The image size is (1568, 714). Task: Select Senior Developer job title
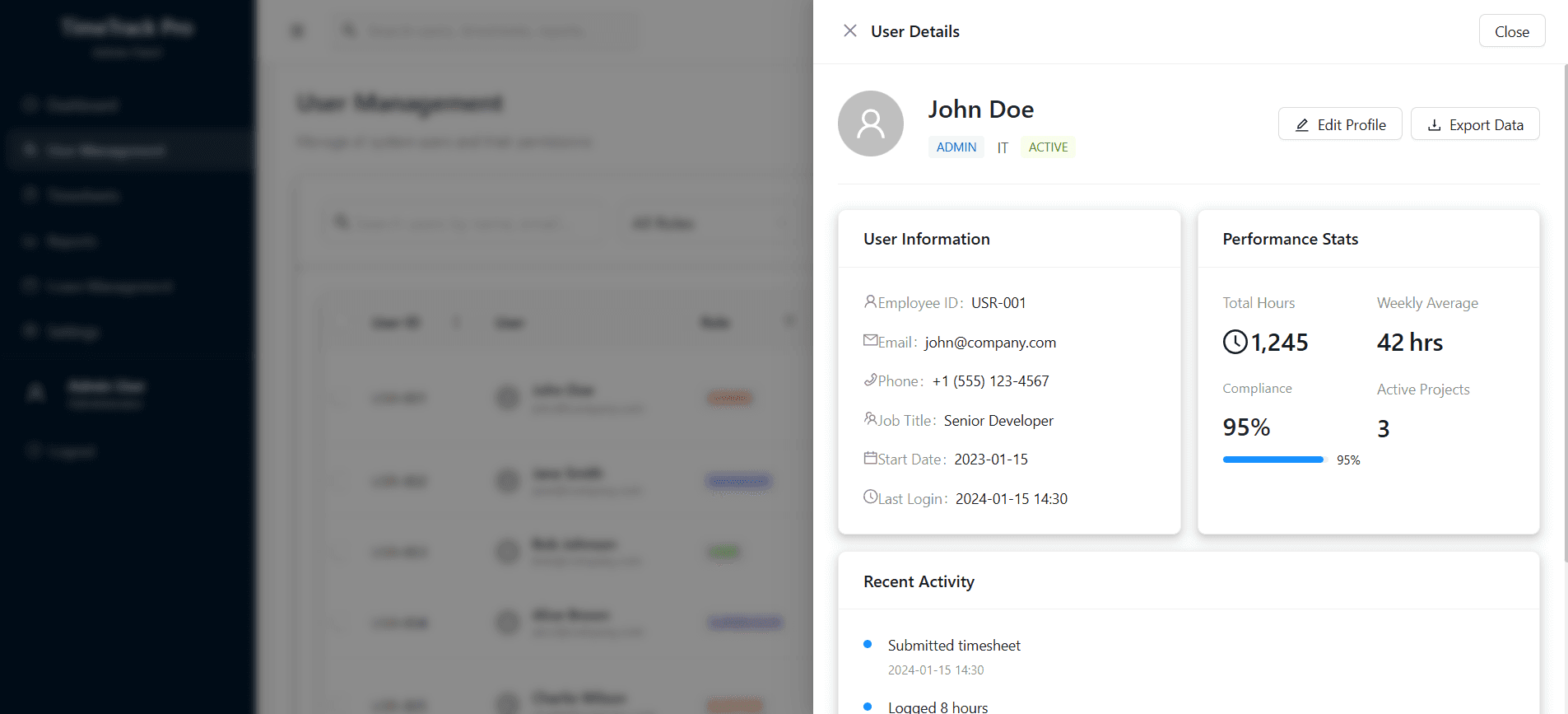[x=998, y=421]
